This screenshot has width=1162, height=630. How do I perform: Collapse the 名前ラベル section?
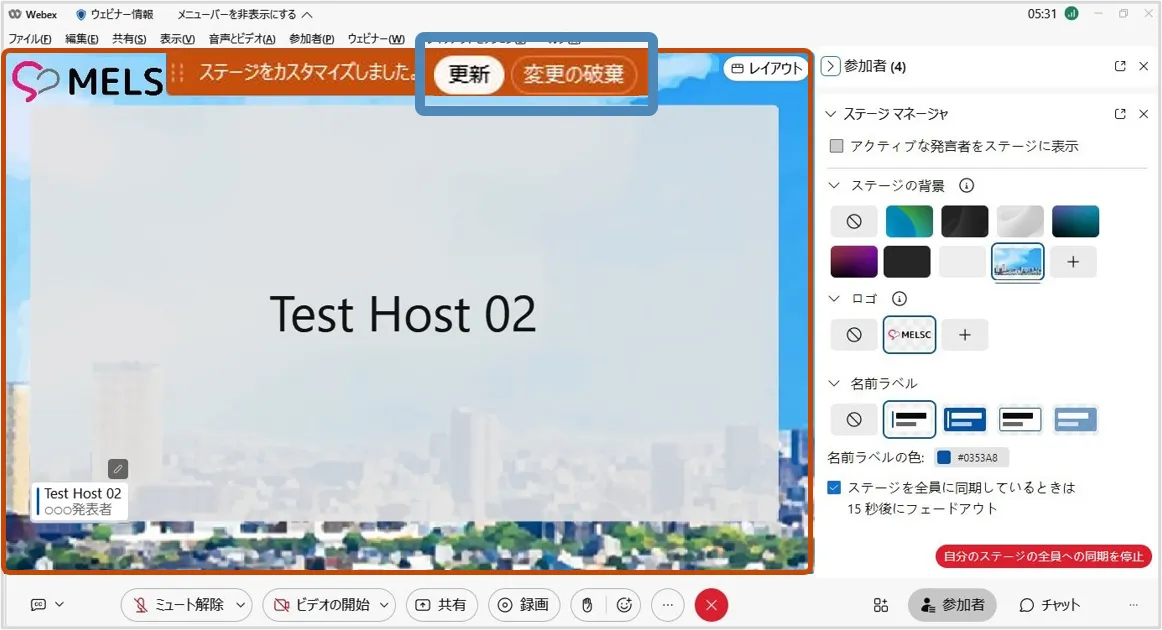[x=835, y=383]
